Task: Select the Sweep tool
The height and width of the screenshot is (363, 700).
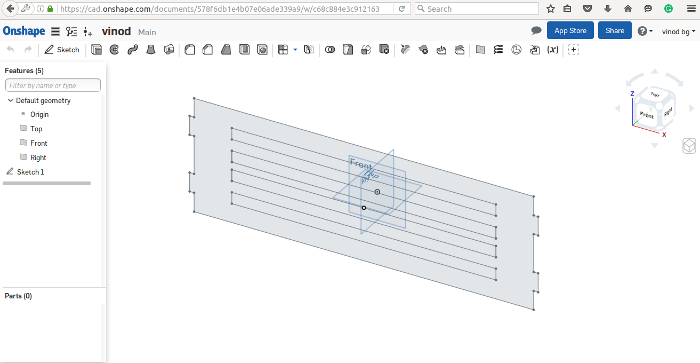Action: coord(133,50)
